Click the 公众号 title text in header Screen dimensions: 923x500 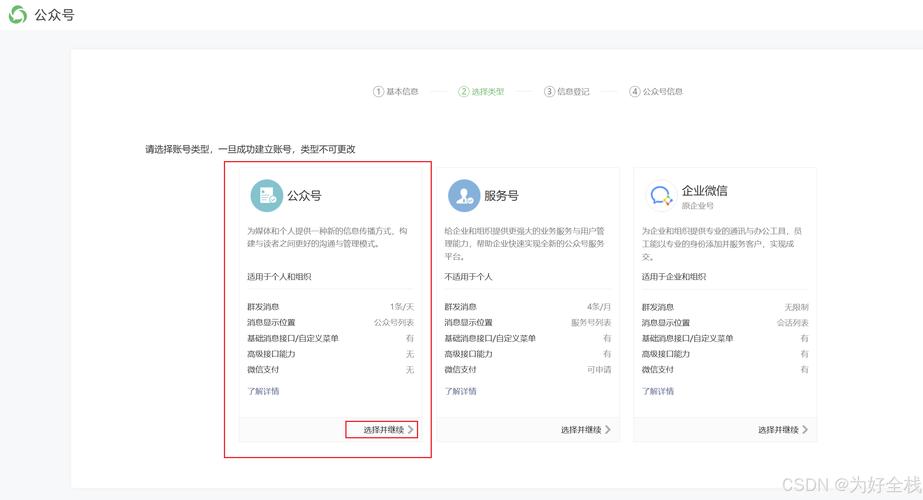point(54,15)
